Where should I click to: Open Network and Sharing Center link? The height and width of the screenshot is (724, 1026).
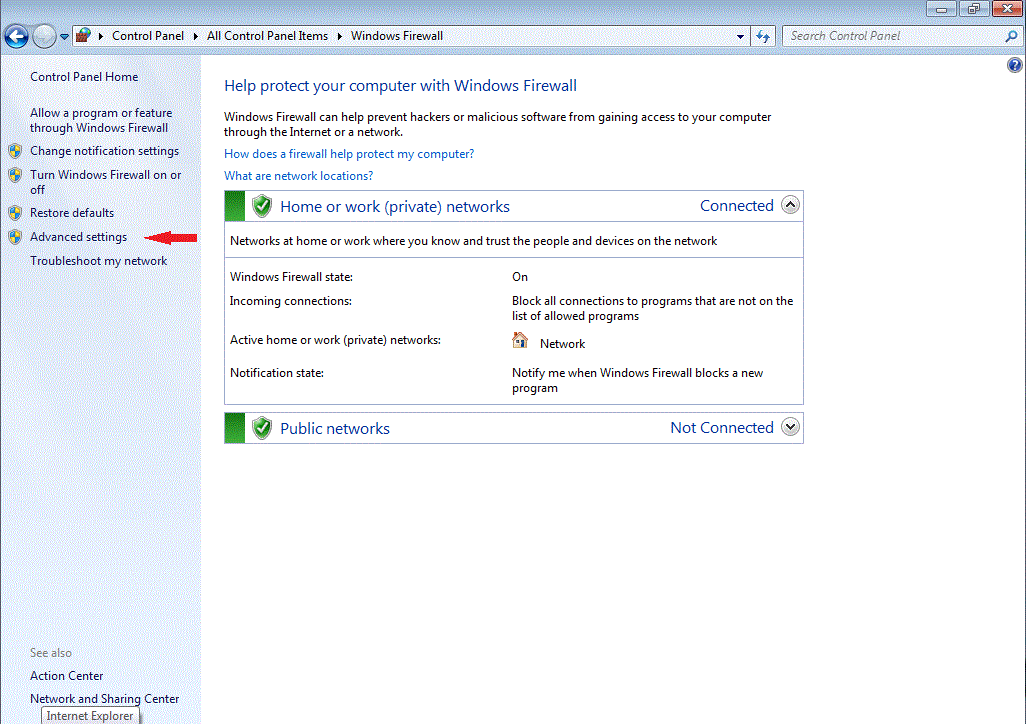[x=104, y=698]
